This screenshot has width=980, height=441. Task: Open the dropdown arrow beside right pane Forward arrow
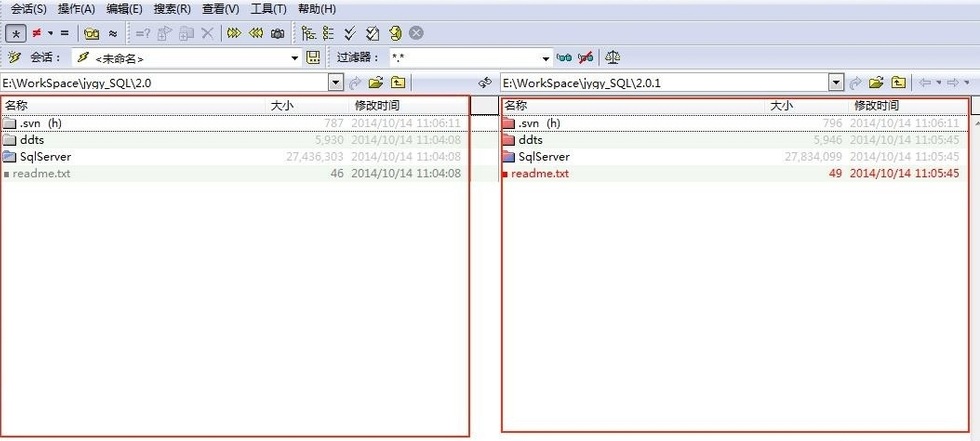[x=967, y=82]
